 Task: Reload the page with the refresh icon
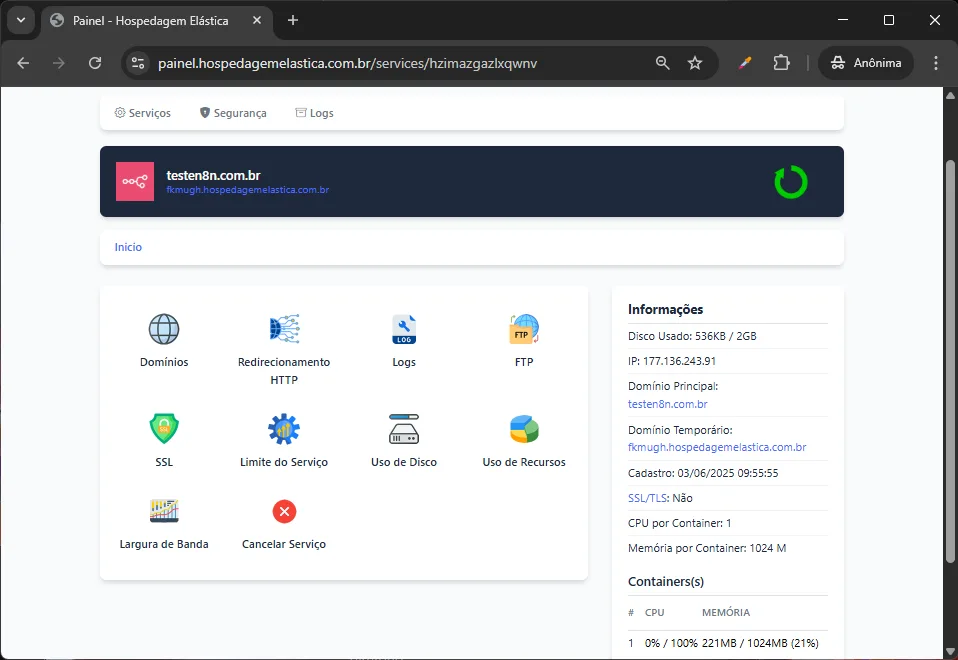[95, 63]
